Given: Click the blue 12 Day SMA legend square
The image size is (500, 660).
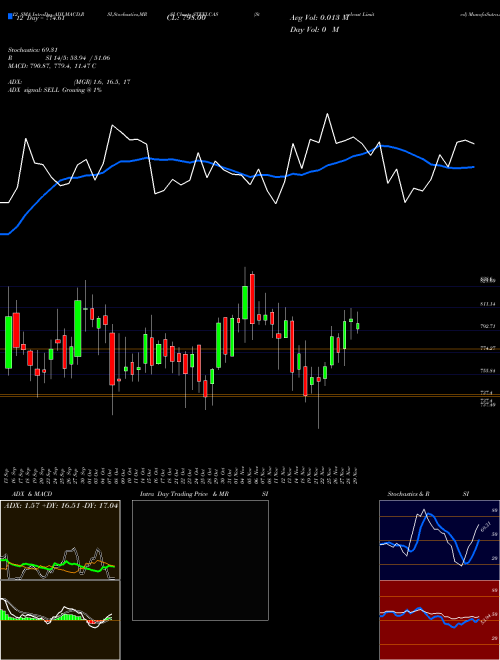Looking at the screenshot, I should pyautogui.click(x=10, y=17).
